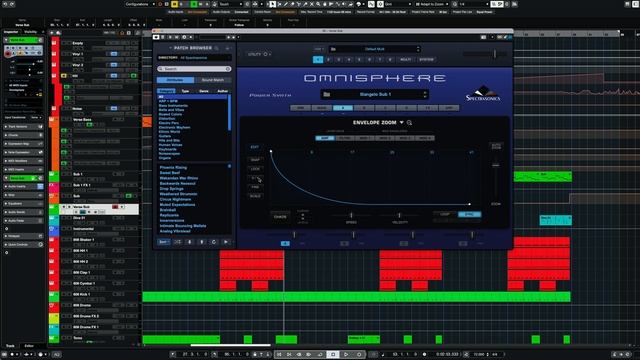Click the SYSTEM button
This screenshot has width=640, height=360.
[x=427, y=60]
